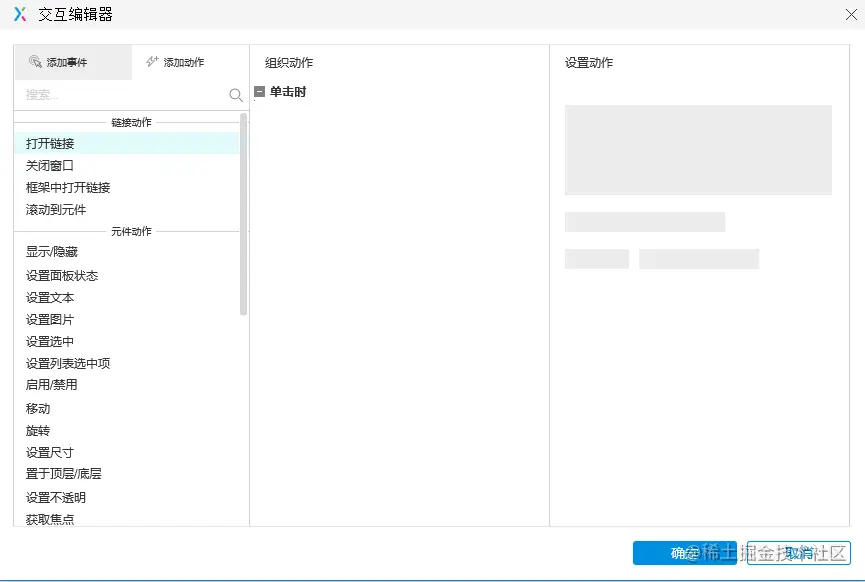This screenshot has width=865, height=582.
Task: Pick the 设置图片 action
Action: 127,319
